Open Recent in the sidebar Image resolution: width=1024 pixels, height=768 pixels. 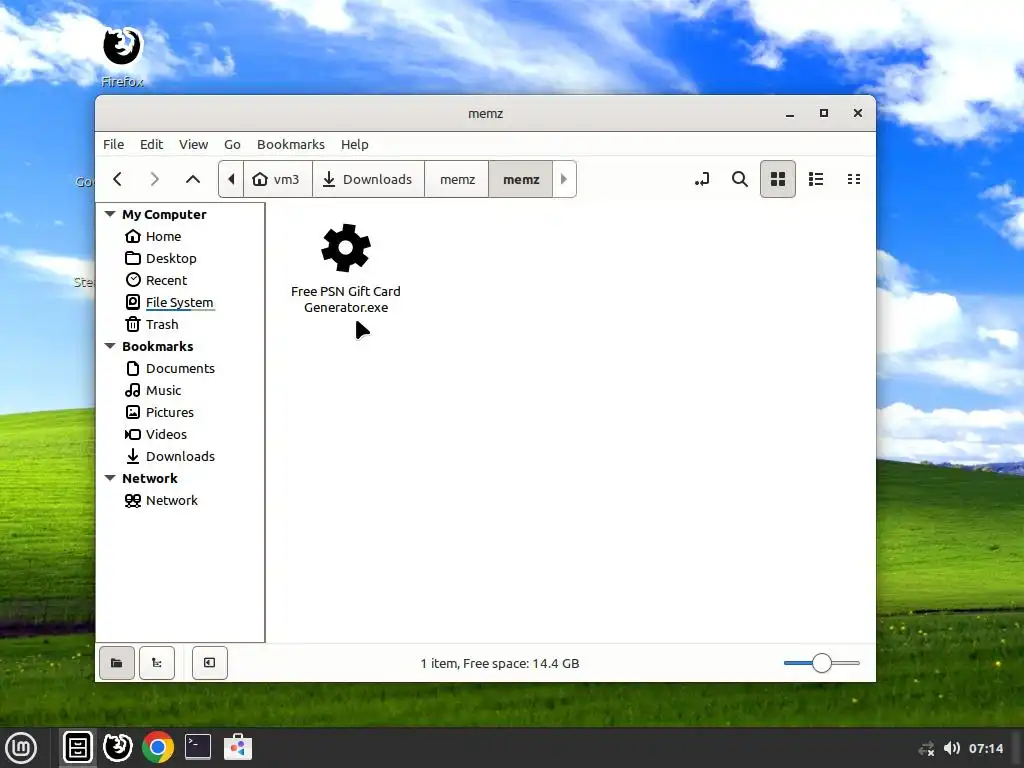[x=166, y=280]
